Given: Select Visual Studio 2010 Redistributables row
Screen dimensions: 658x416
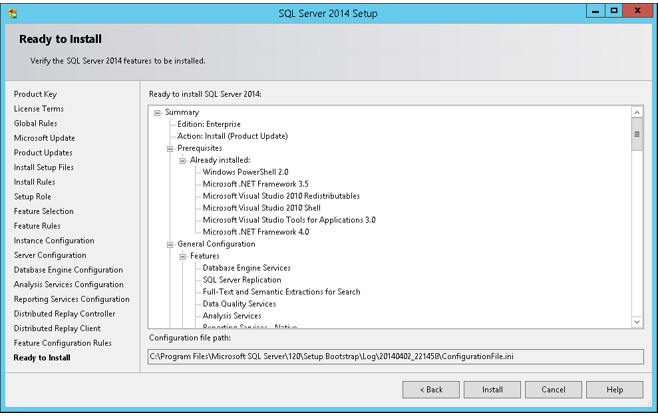Looking at the screenshot, I should point(281,196).
